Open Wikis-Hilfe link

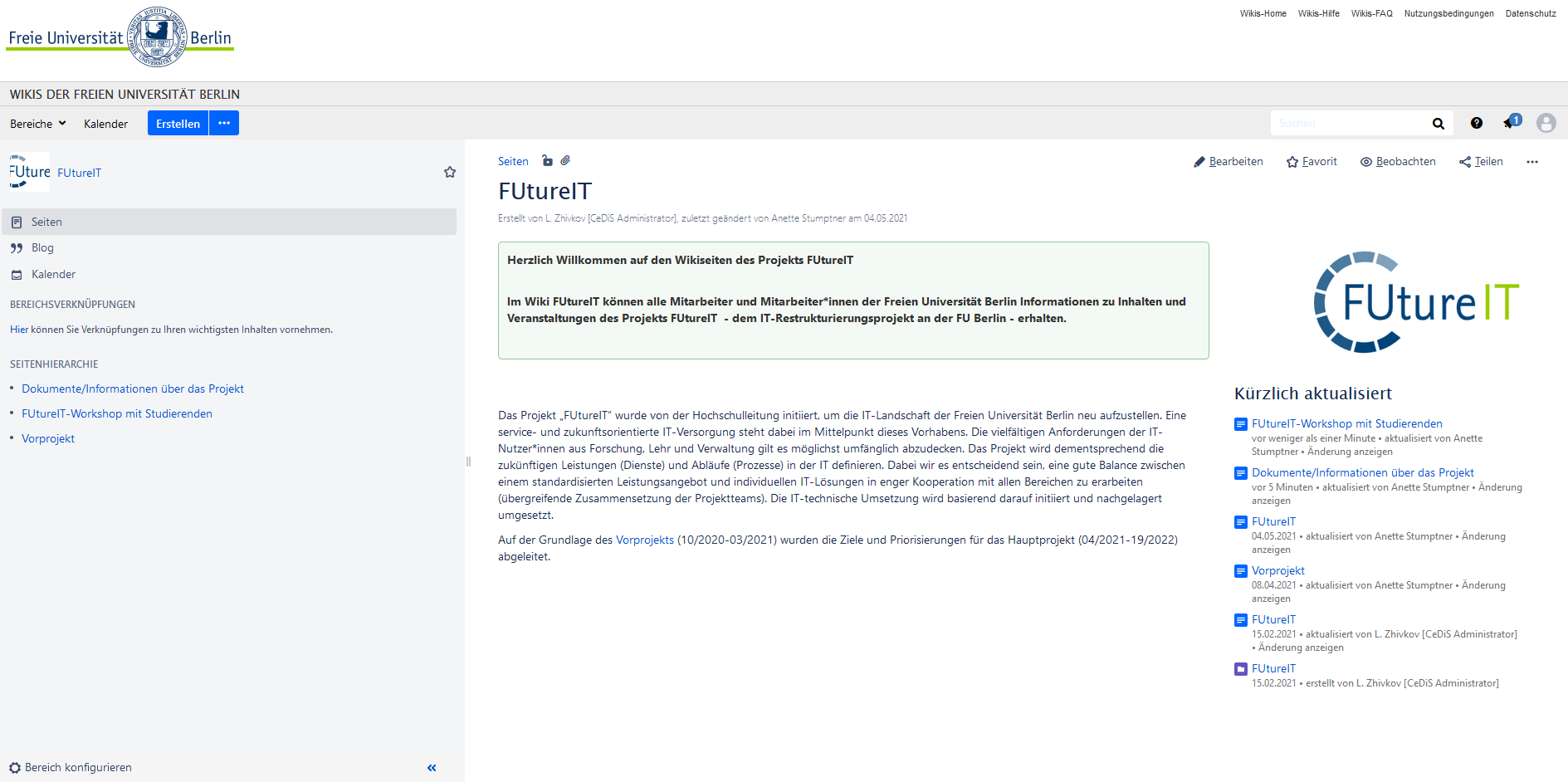click(1318, 13)
